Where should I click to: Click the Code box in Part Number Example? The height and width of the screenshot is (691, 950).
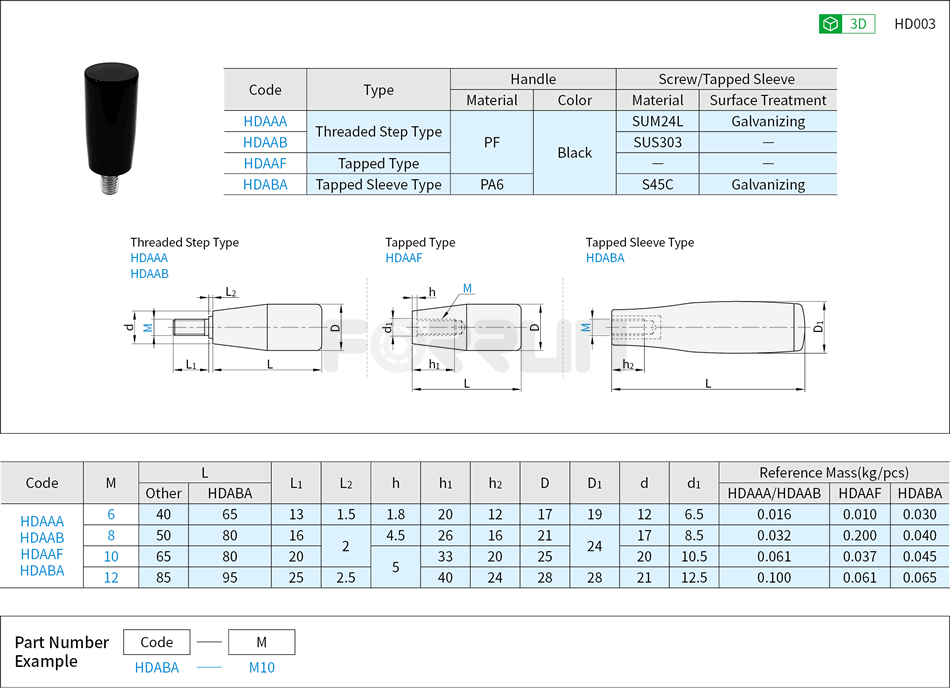[x=156, y=642]
